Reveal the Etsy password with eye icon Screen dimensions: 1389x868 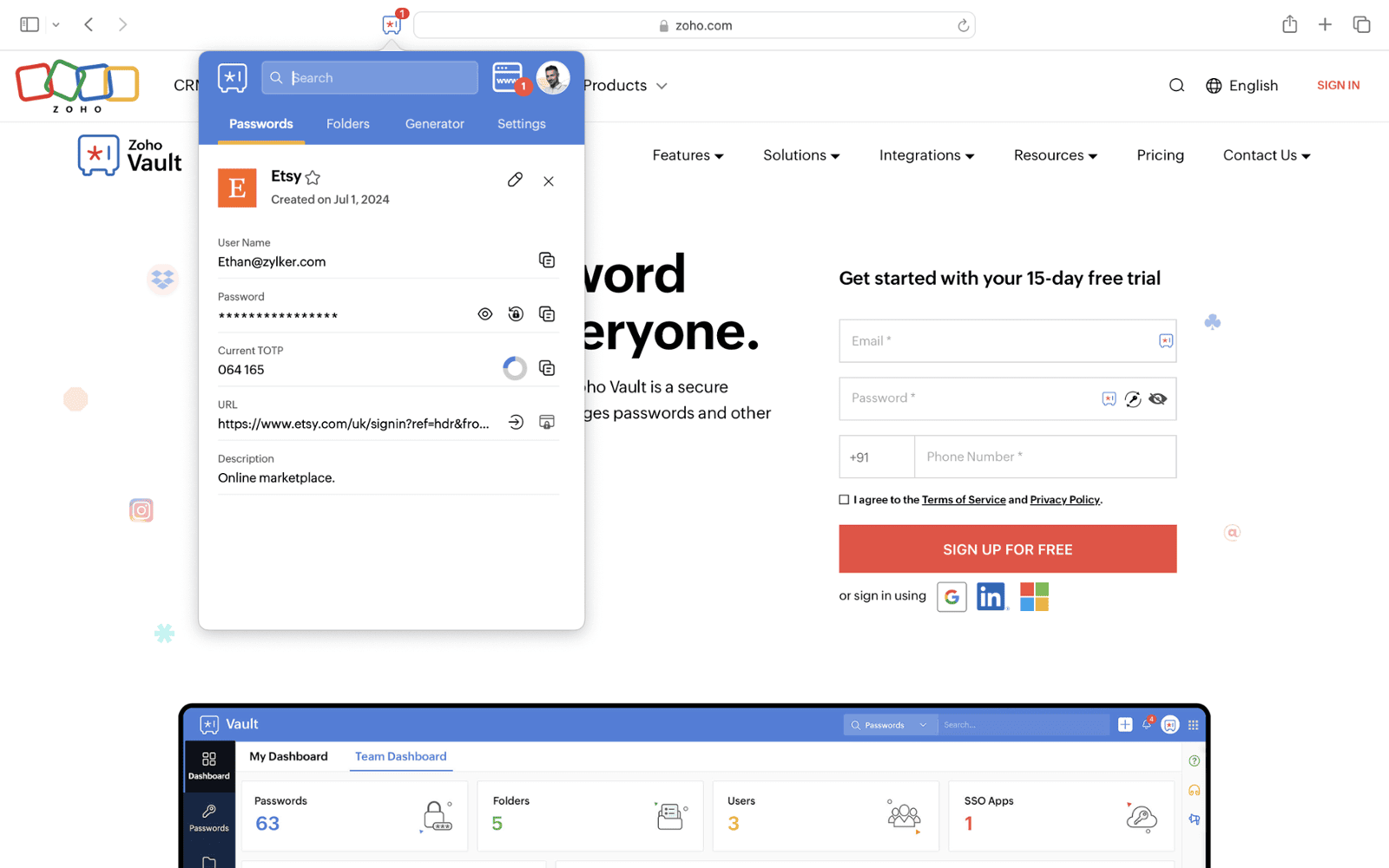pos(485,314)
